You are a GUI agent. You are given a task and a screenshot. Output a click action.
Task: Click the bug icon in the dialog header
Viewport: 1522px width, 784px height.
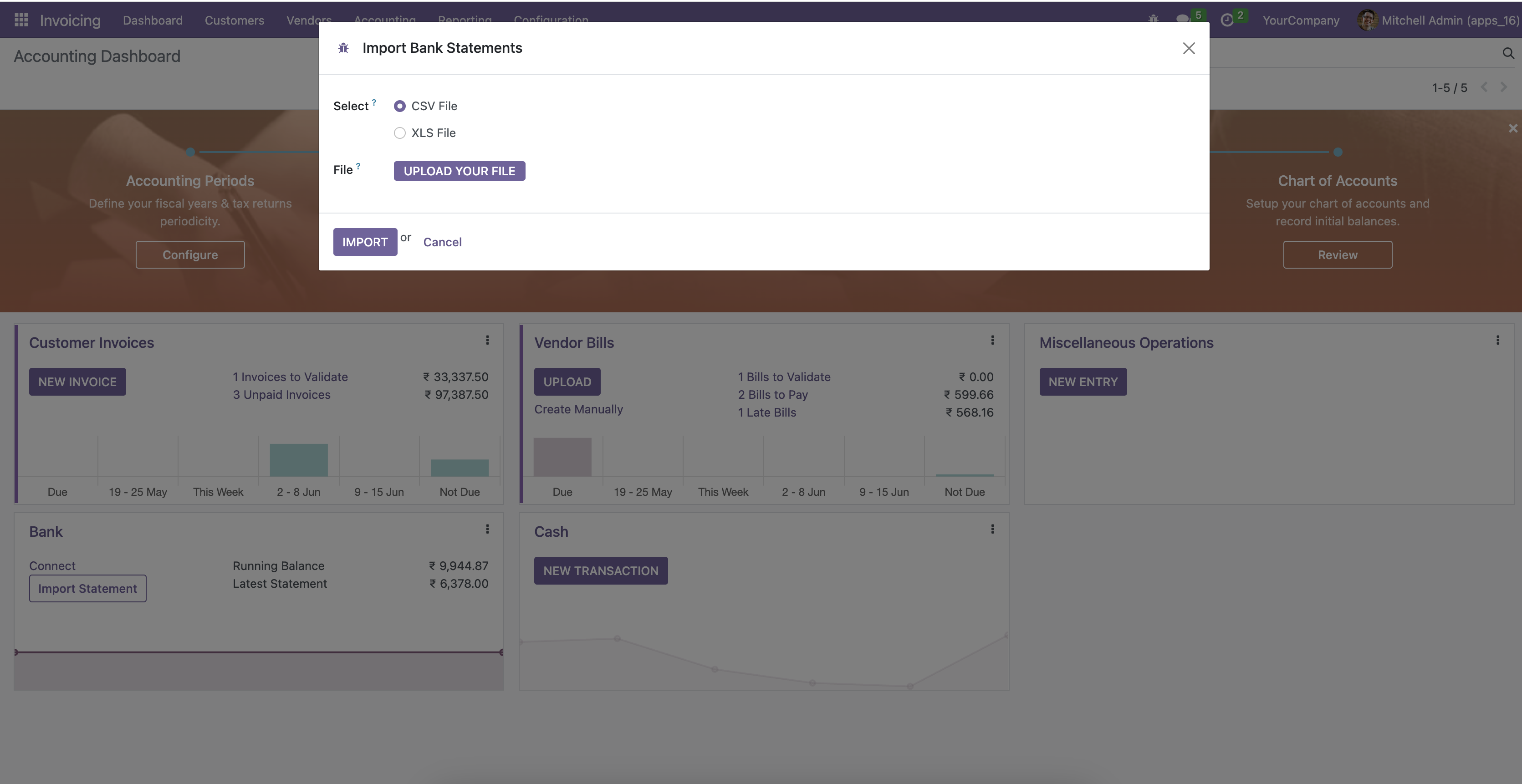point(343,48)
